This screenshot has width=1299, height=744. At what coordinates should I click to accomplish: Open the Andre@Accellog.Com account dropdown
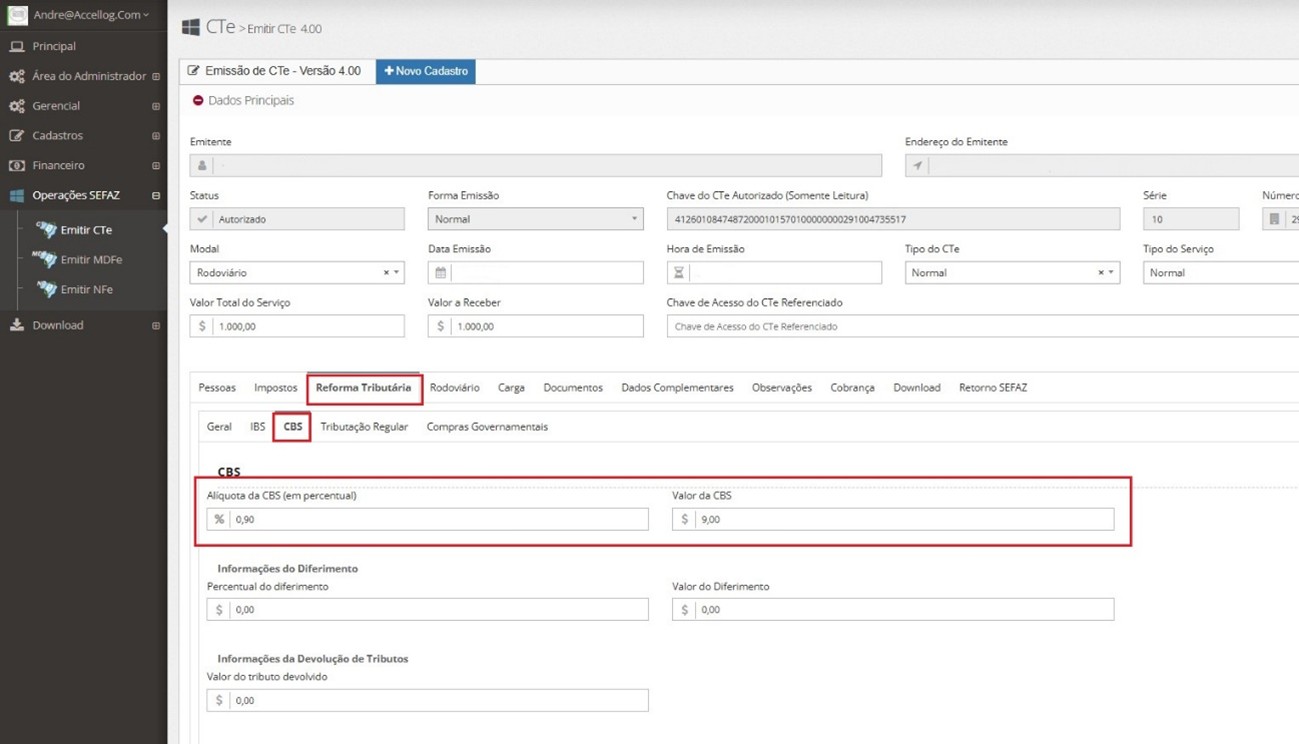(x=91, y=15)
